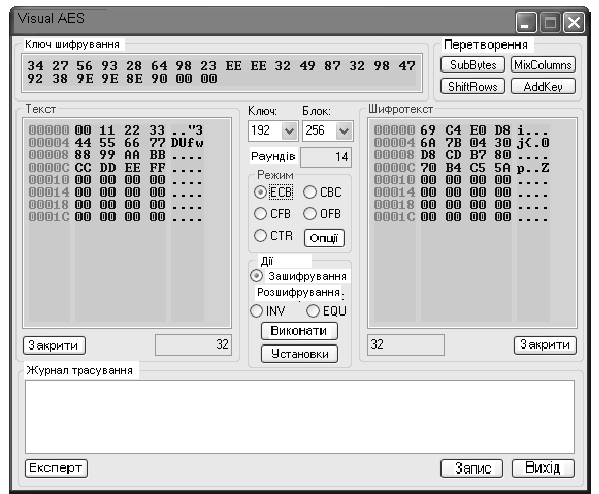Click the ASCII text DUfw in Текст panel

coord(187,143)
